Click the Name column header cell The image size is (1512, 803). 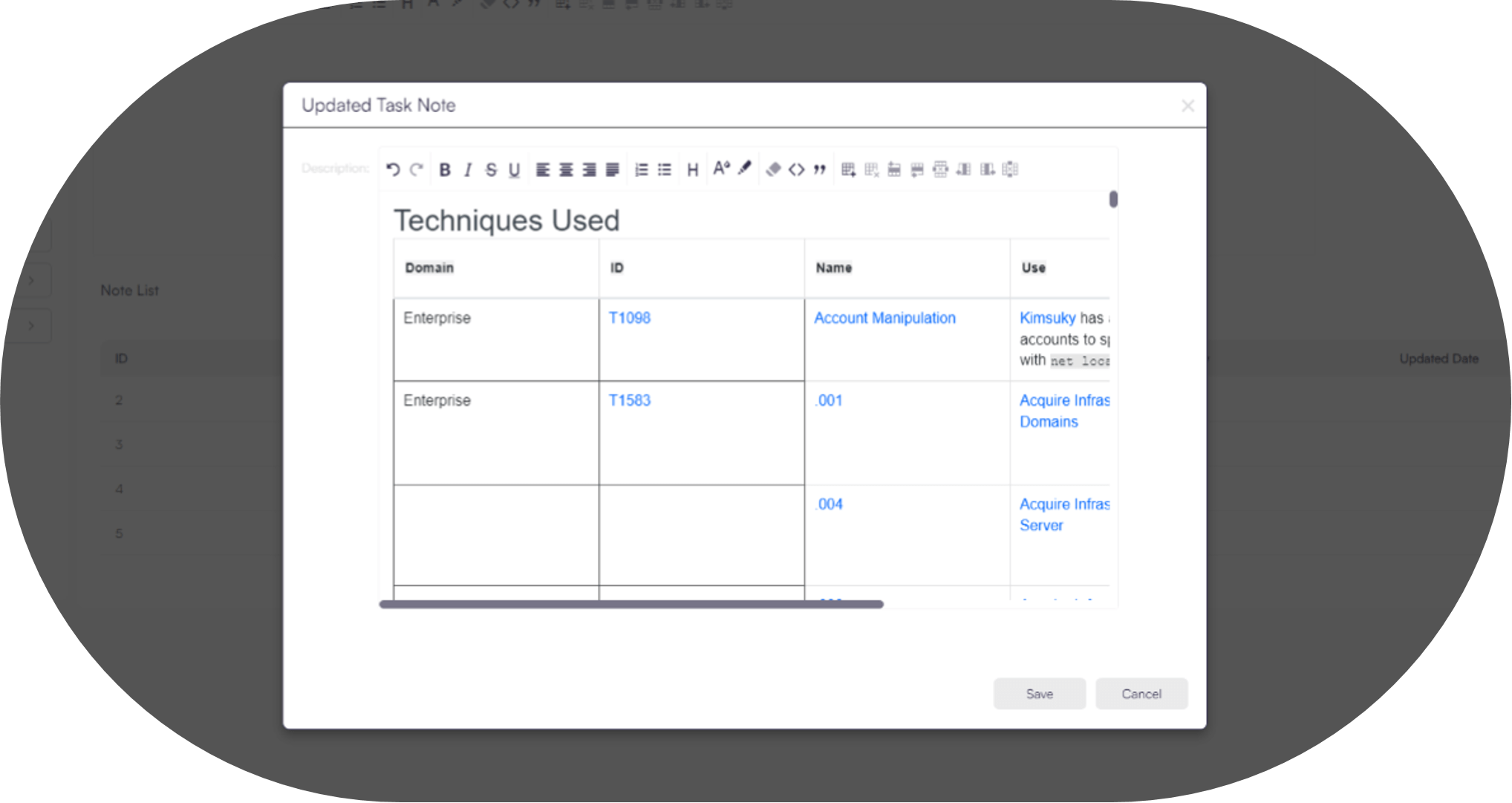[907, 268]
